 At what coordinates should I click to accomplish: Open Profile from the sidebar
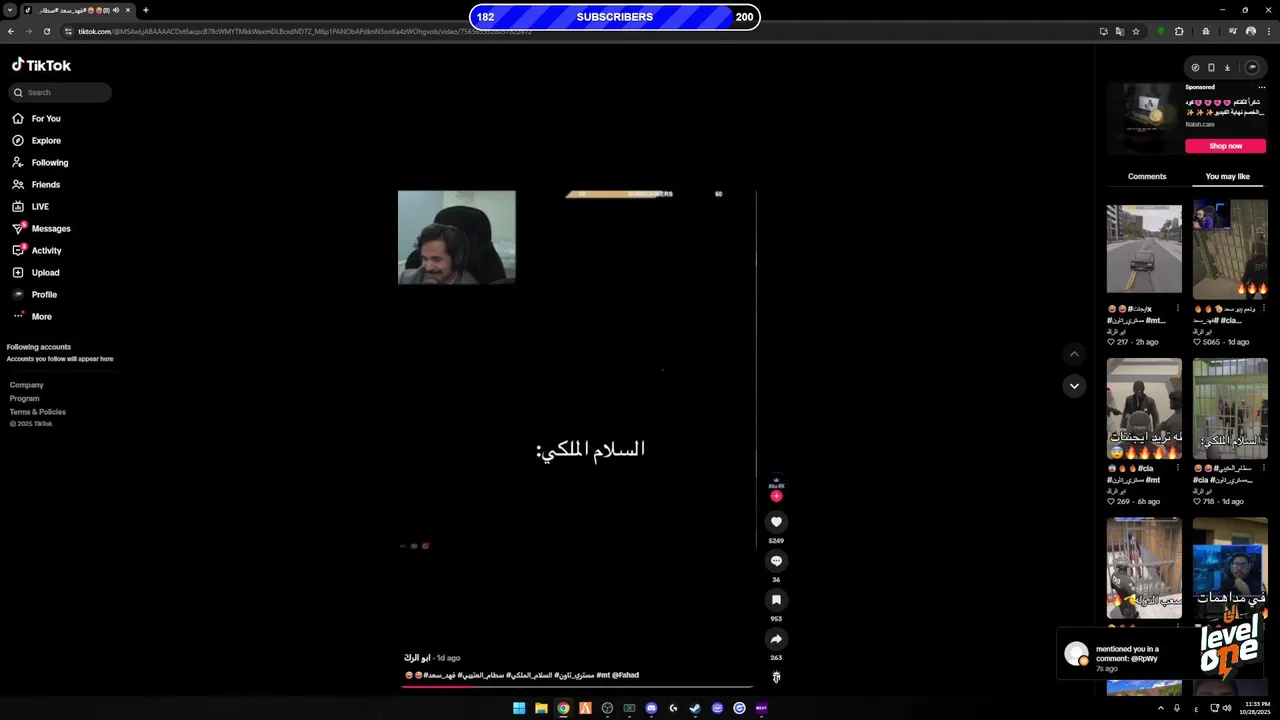click(35, 294)
